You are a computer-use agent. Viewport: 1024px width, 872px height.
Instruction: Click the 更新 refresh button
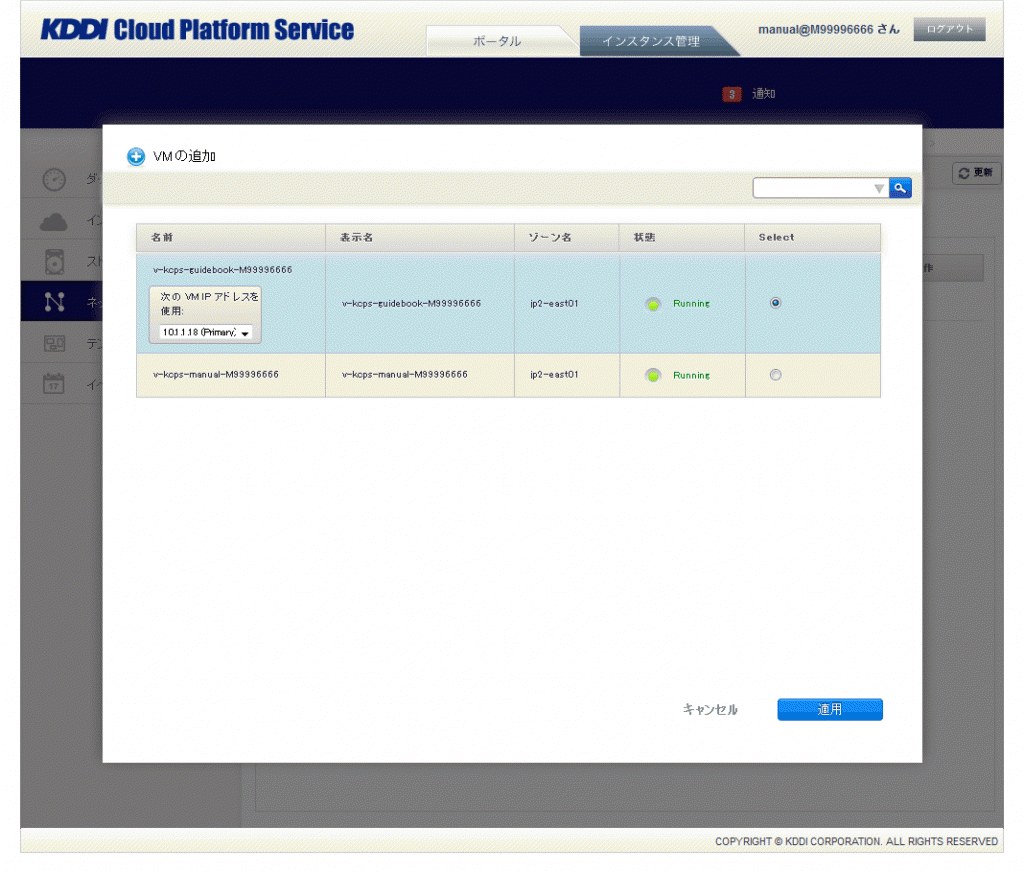(x=976, y=173)
